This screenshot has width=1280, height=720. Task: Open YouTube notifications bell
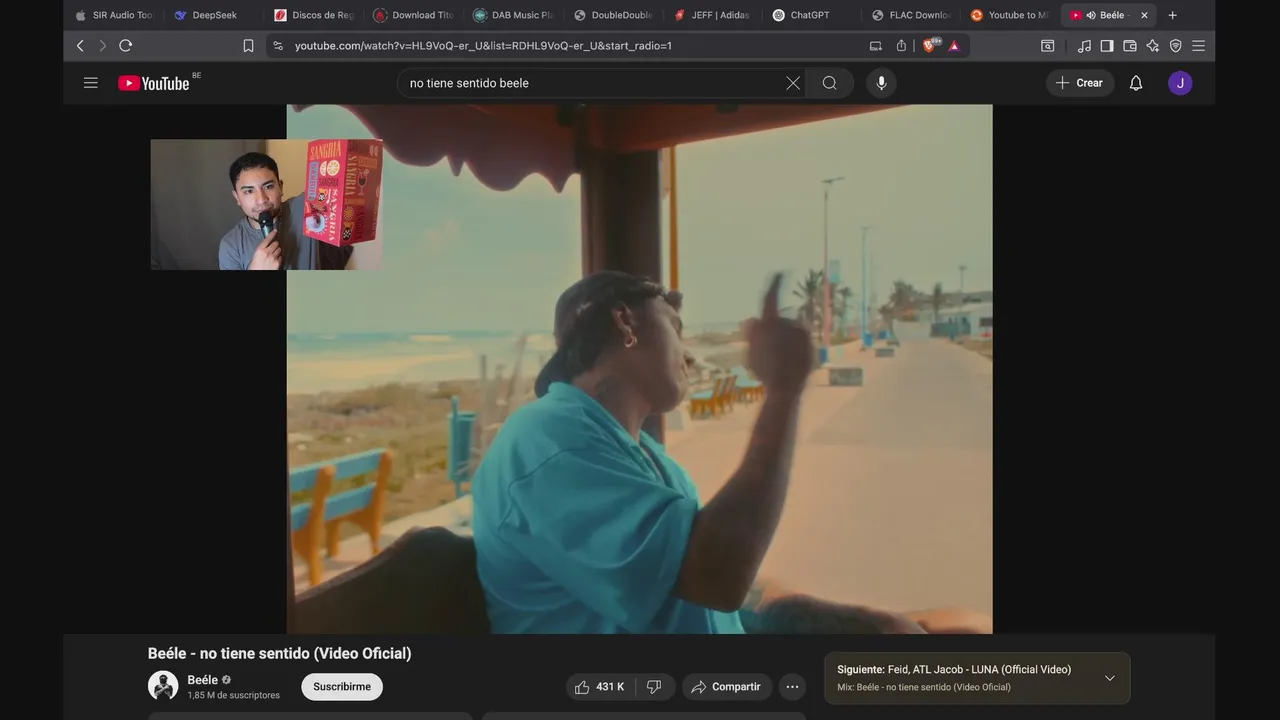click(x=1136, y=83)
